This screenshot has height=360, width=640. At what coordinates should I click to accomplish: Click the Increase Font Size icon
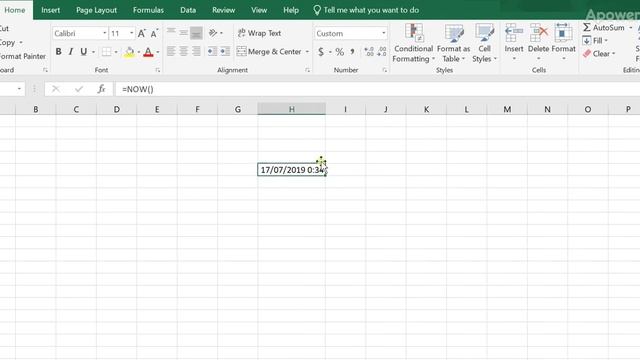(x=142, y=33)
